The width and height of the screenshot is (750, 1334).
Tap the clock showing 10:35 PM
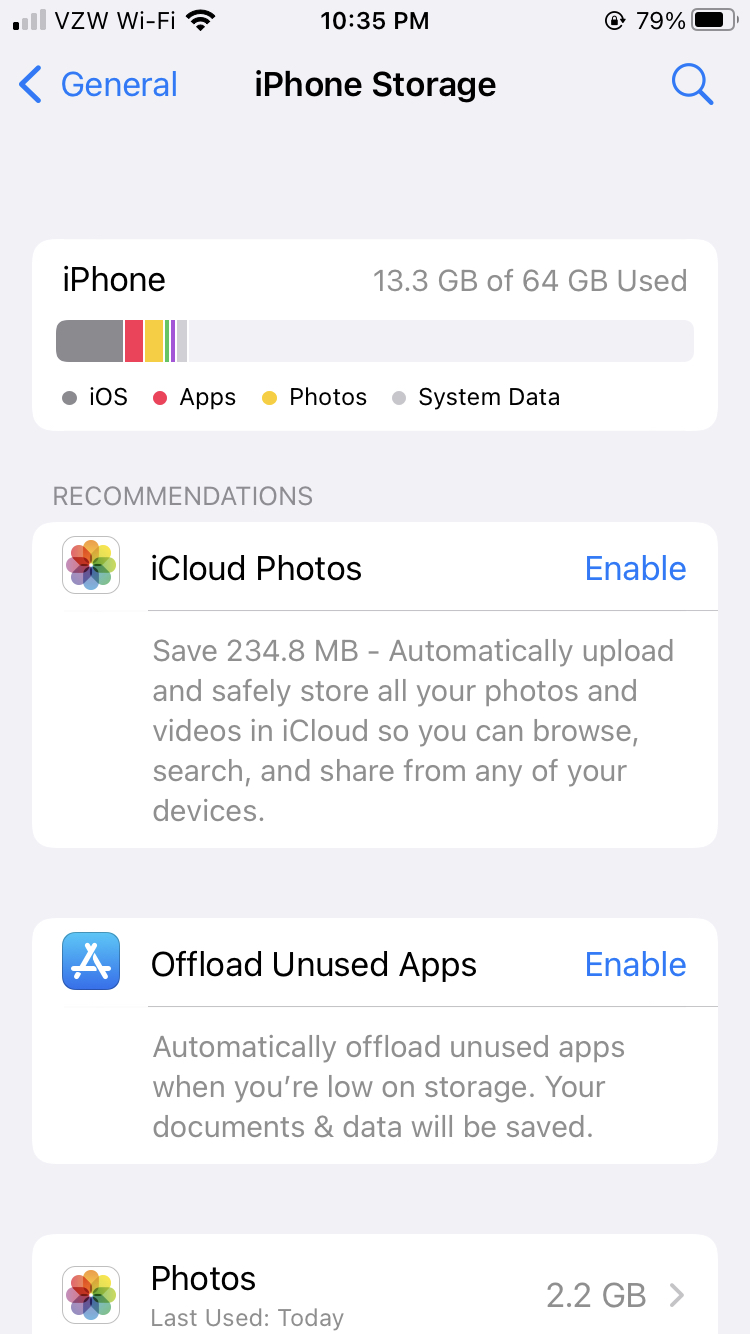375,20
